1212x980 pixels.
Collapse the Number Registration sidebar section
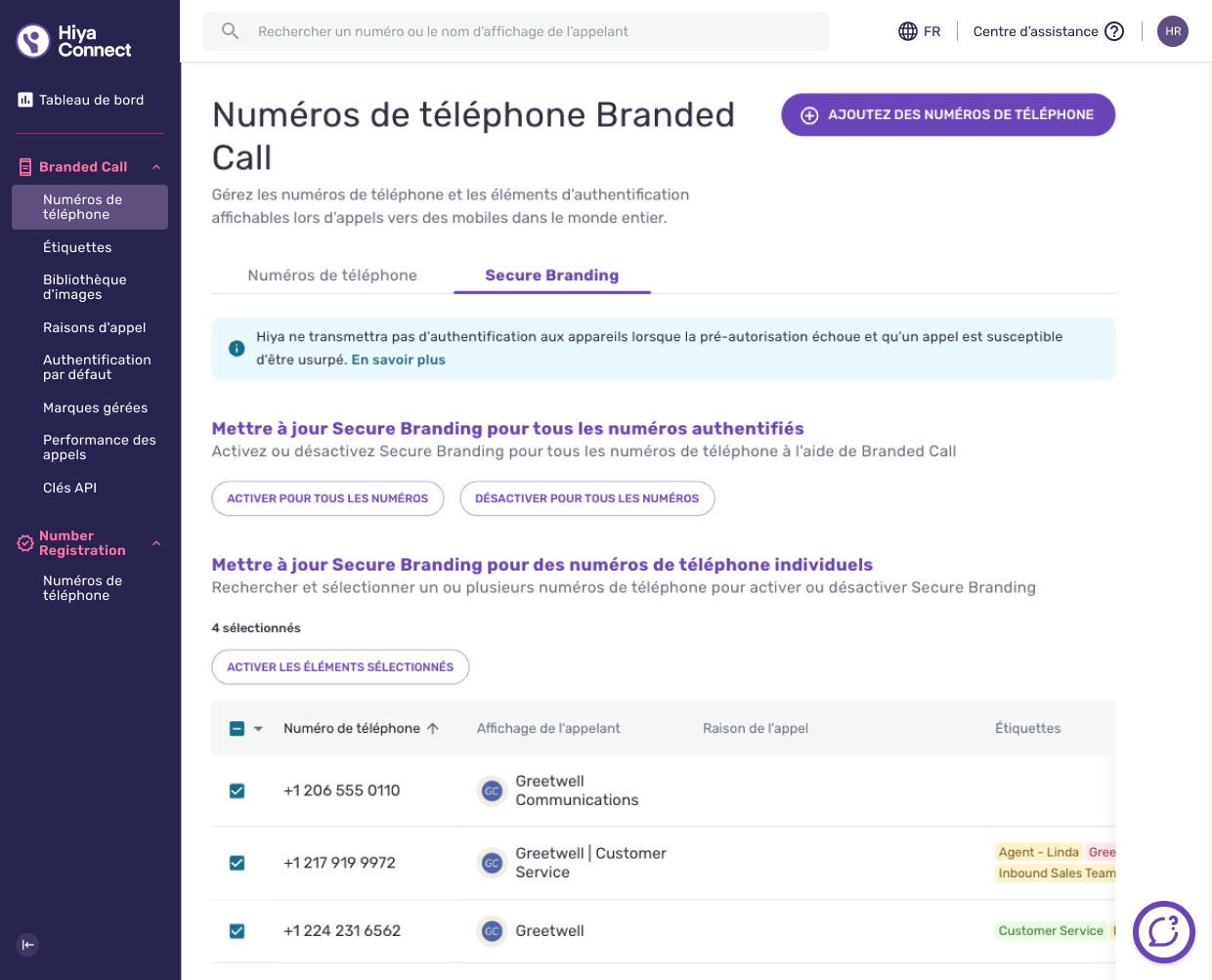156,543
